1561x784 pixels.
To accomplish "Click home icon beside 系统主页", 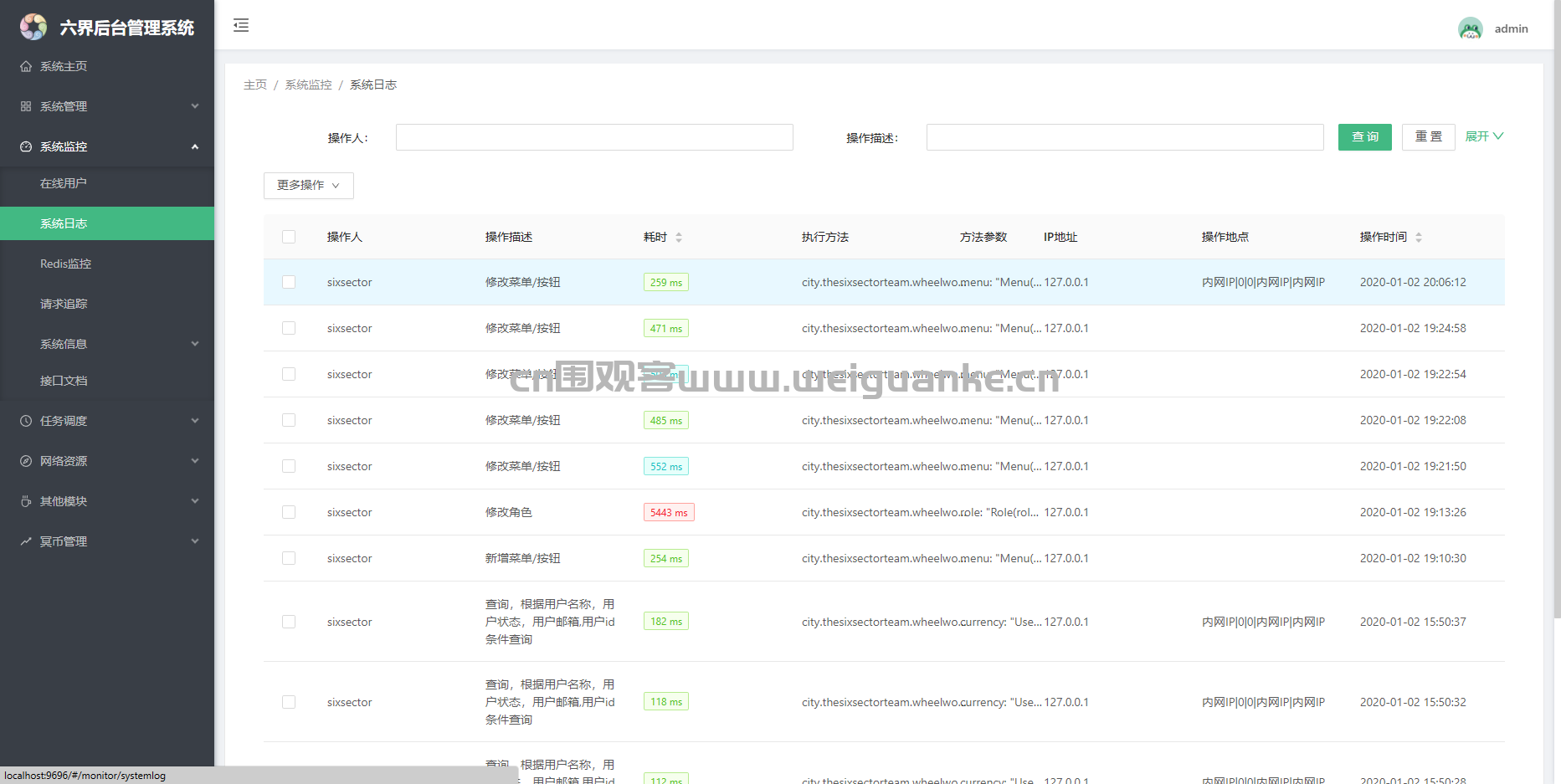I will pyautogui.click(x=26, y=66).
